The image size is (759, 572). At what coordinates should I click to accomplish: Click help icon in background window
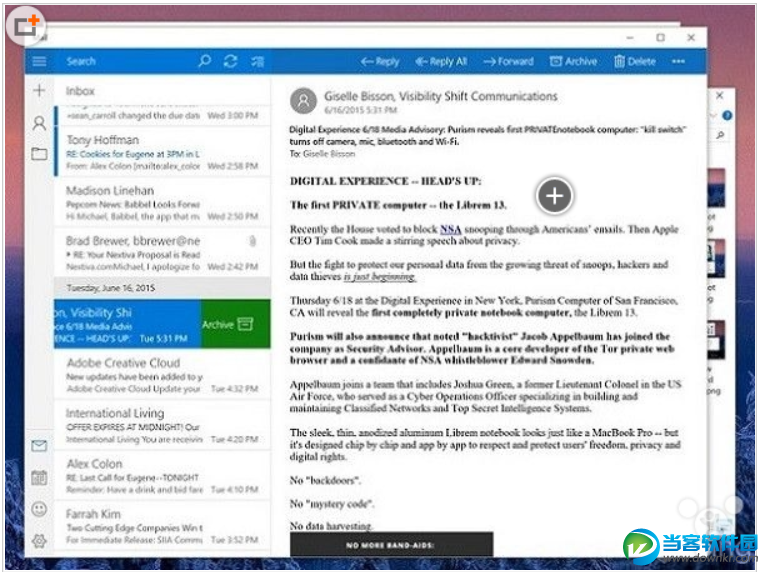[x=727, y=115]
